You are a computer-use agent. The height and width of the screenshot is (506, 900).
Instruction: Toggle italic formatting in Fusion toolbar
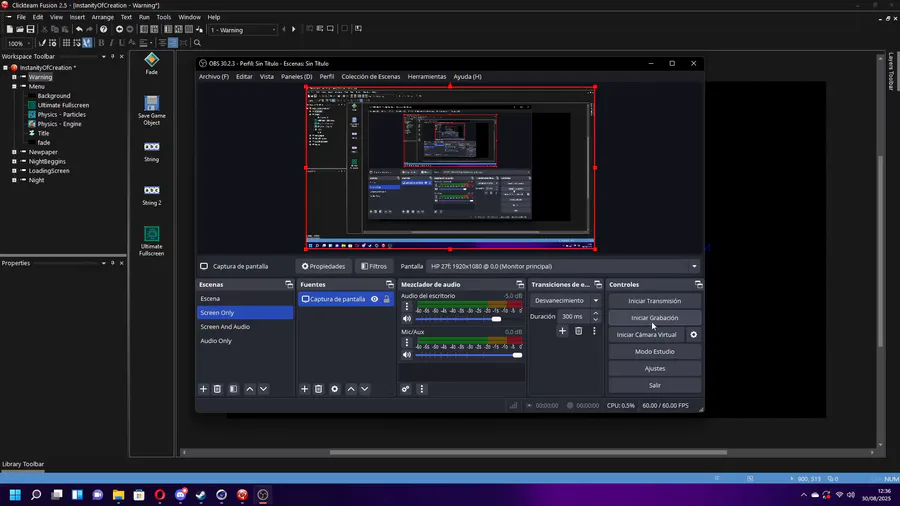coord(111,43)
